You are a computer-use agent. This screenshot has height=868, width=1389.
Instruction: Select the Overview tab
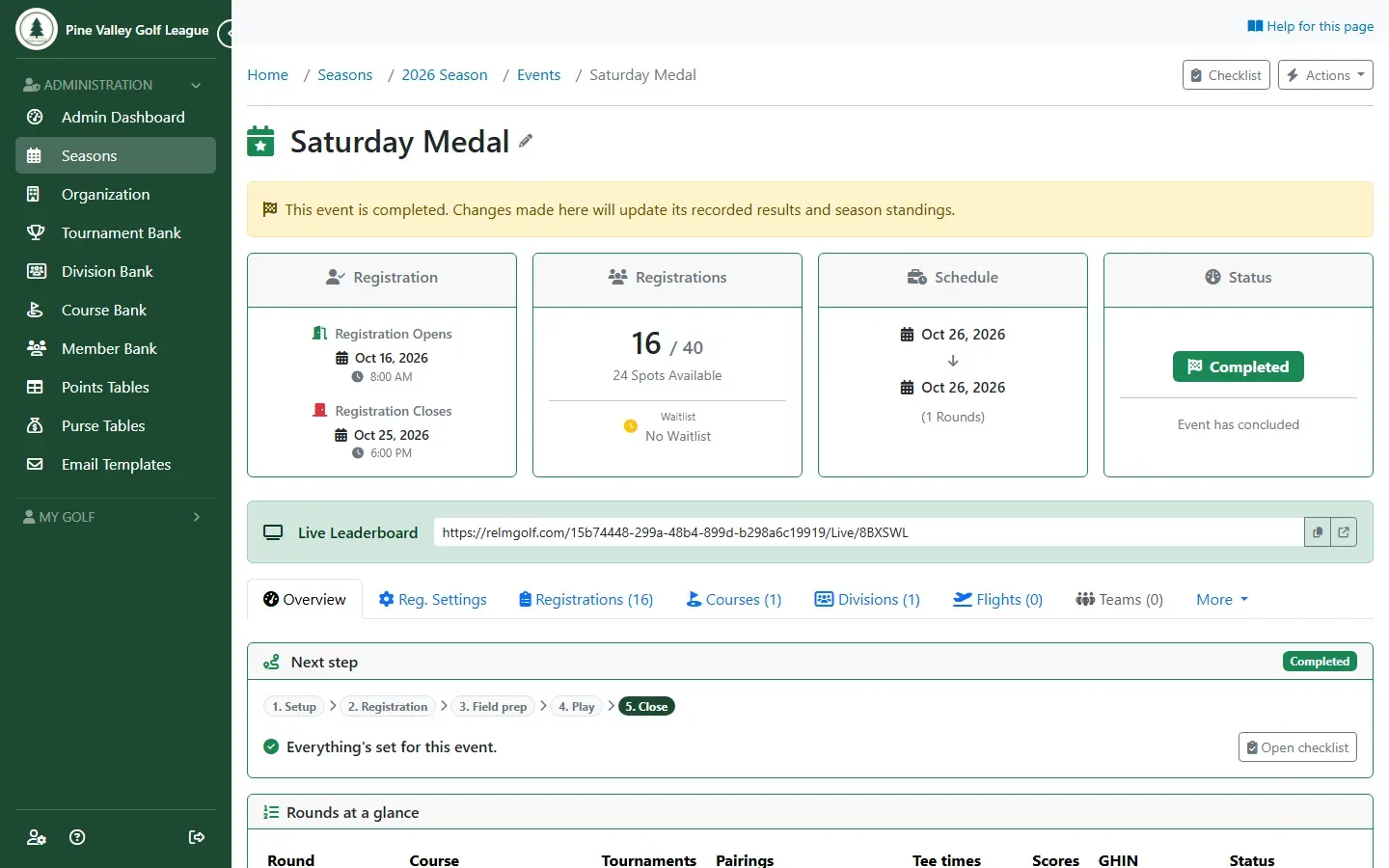tap(305, 599)
